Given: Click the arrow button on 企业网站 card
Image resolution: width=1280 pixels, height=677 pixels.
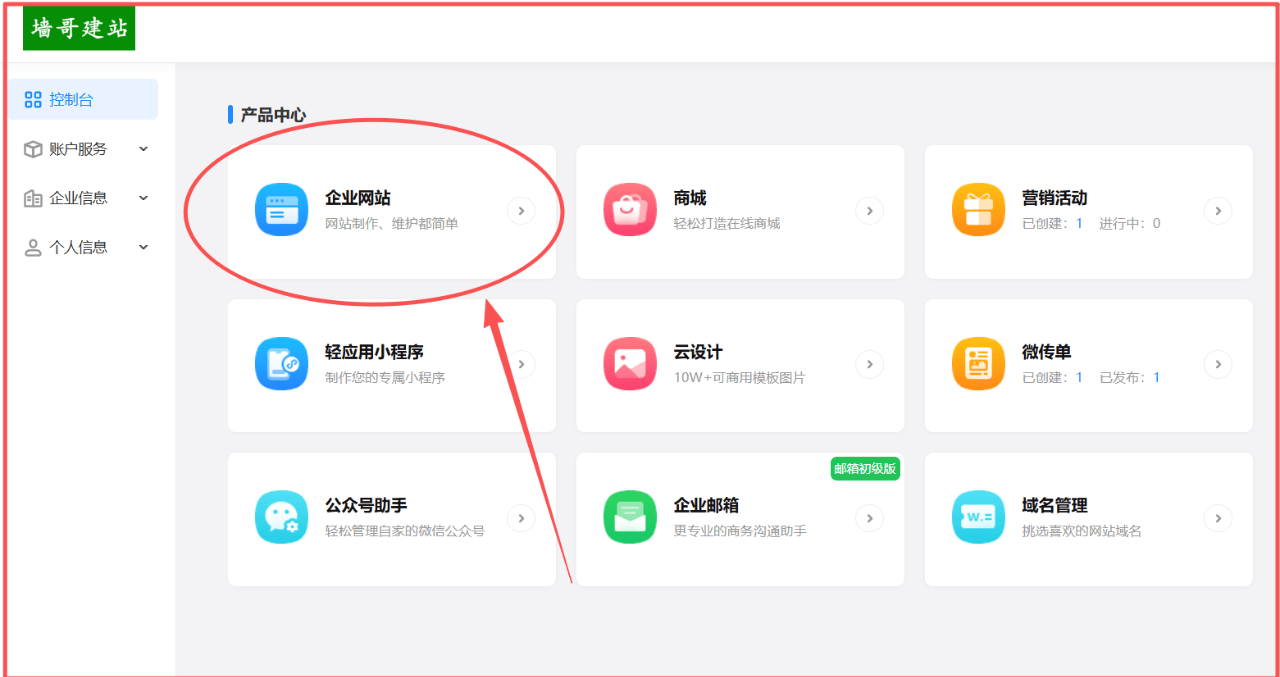Looking at the screenshot, I should [x=521, y=211].
